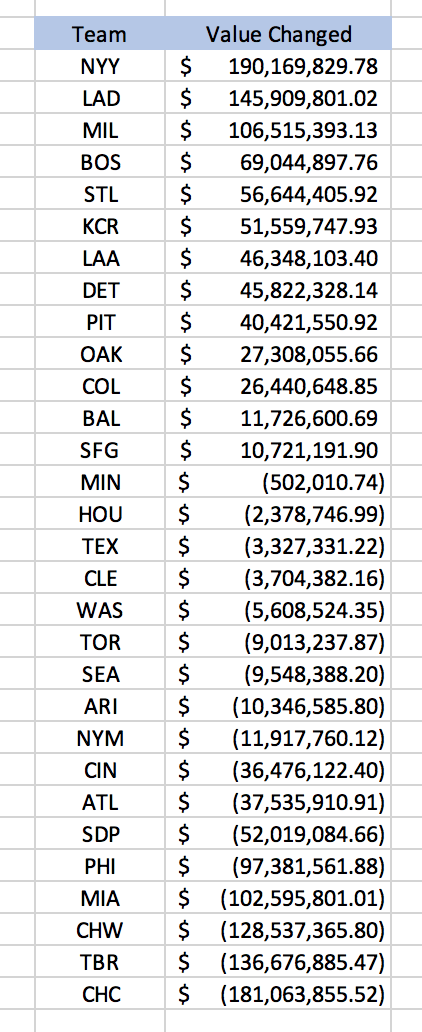Select DET value 45,822,328.14
The width and height of the screenshot is (422, 1032).
coord(278,290)
